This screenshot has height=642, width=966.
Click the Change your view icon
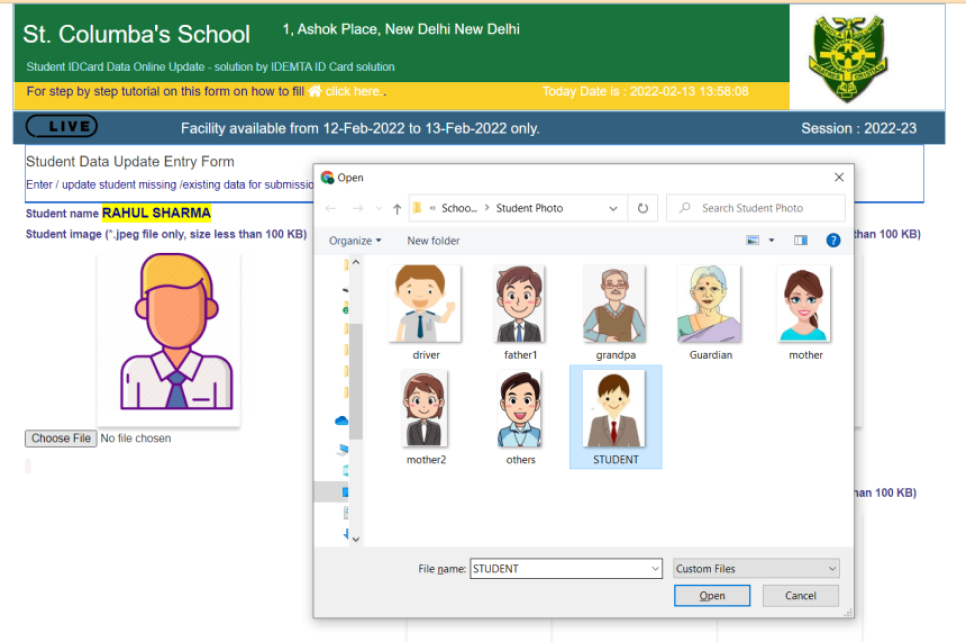(x=753, y=241)
